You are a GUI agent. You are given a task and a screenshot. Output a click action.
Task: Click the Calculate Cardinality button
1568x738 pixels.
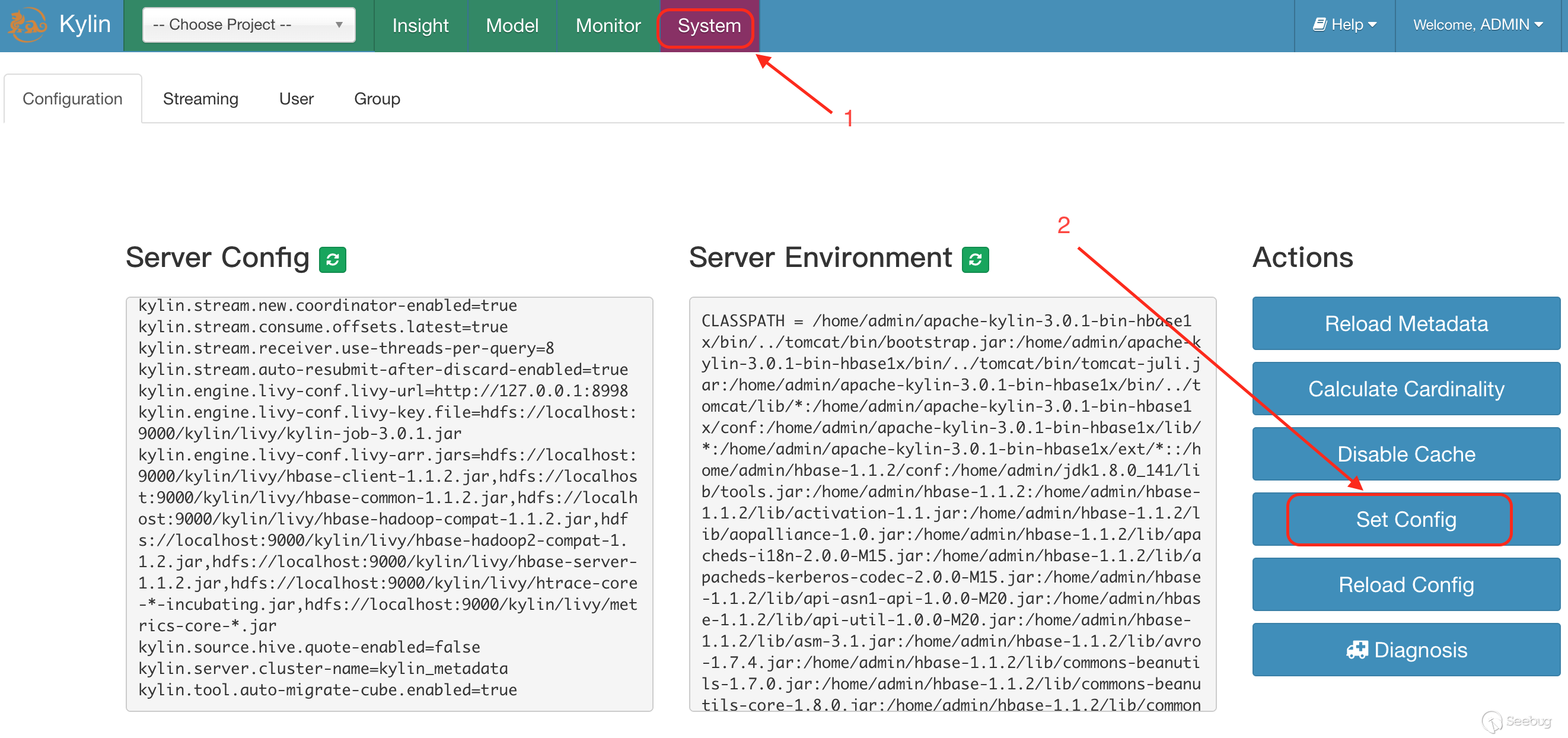tap(1406, 389)
